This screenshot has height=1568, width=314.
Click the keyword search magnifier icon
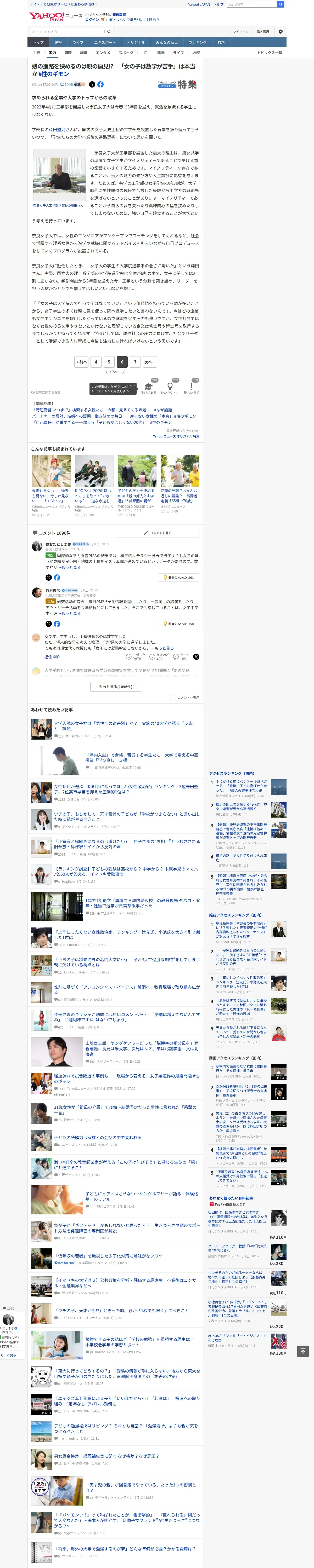109,32
